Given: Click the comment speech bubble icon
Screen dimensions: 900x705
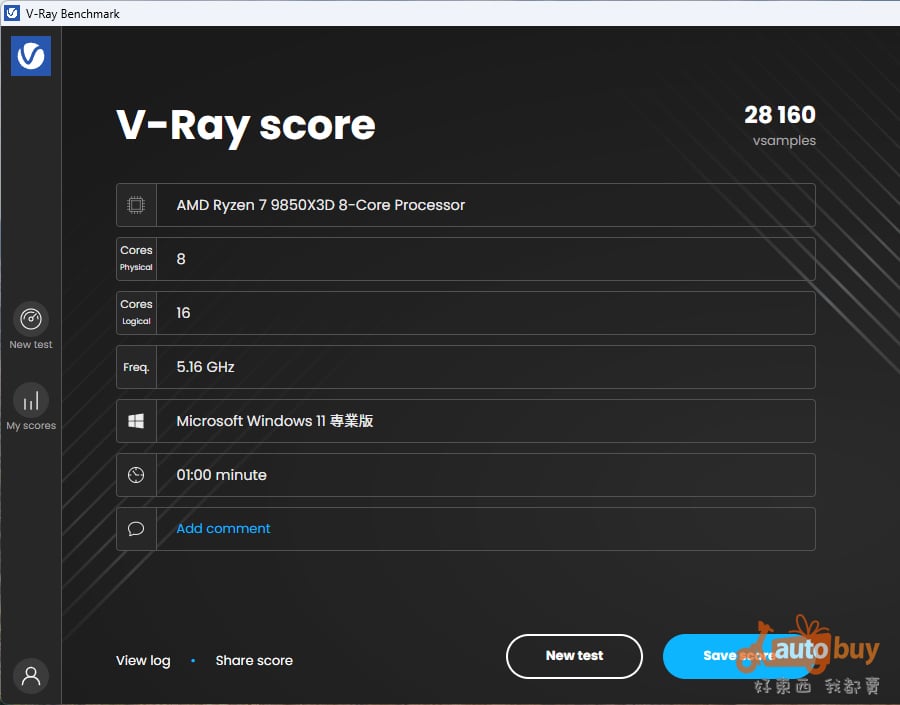Looking at the screenshot, I should pyautogui.click(x=136, y=529).
